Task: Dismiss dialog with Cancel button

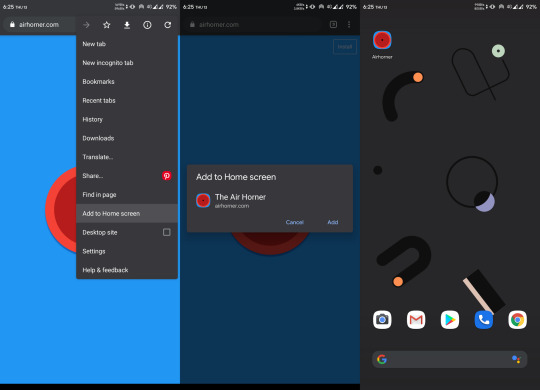Action: coord(295,222)
